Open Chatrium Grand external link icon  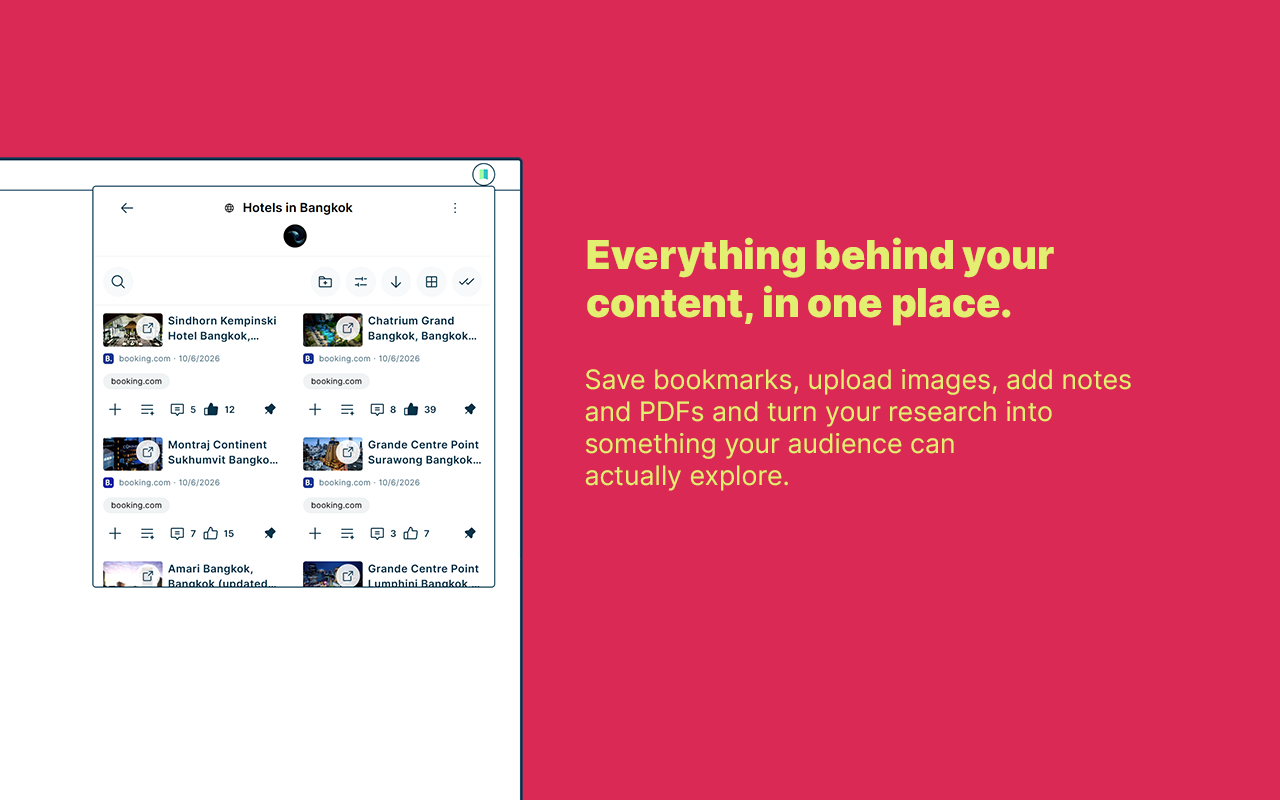coord(348,328)
